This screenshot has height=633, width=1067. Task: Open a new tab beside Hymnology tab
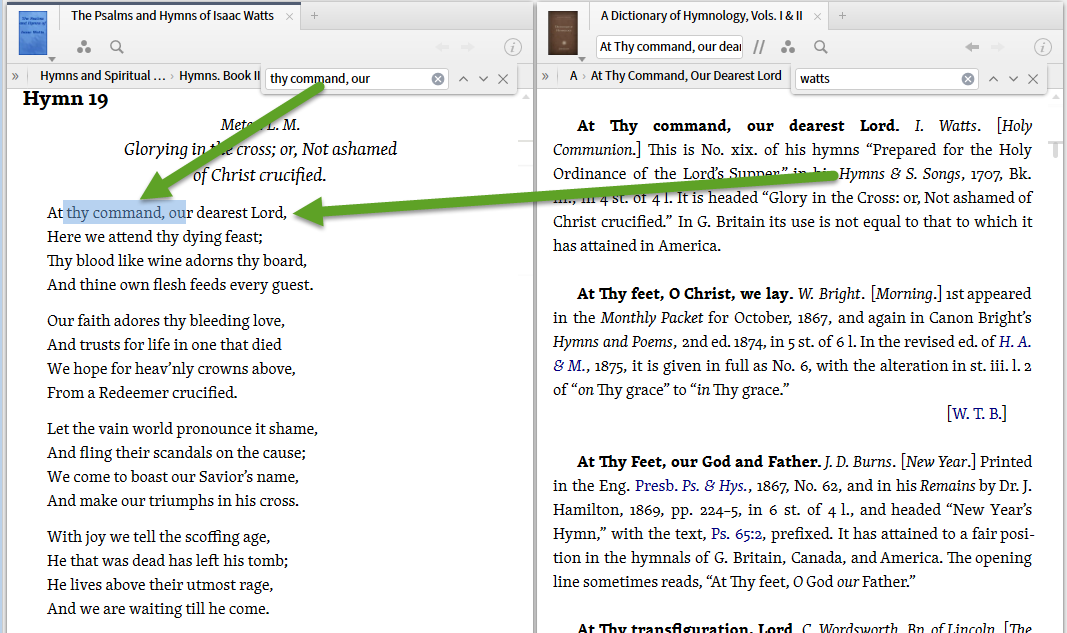pos(842,16)
